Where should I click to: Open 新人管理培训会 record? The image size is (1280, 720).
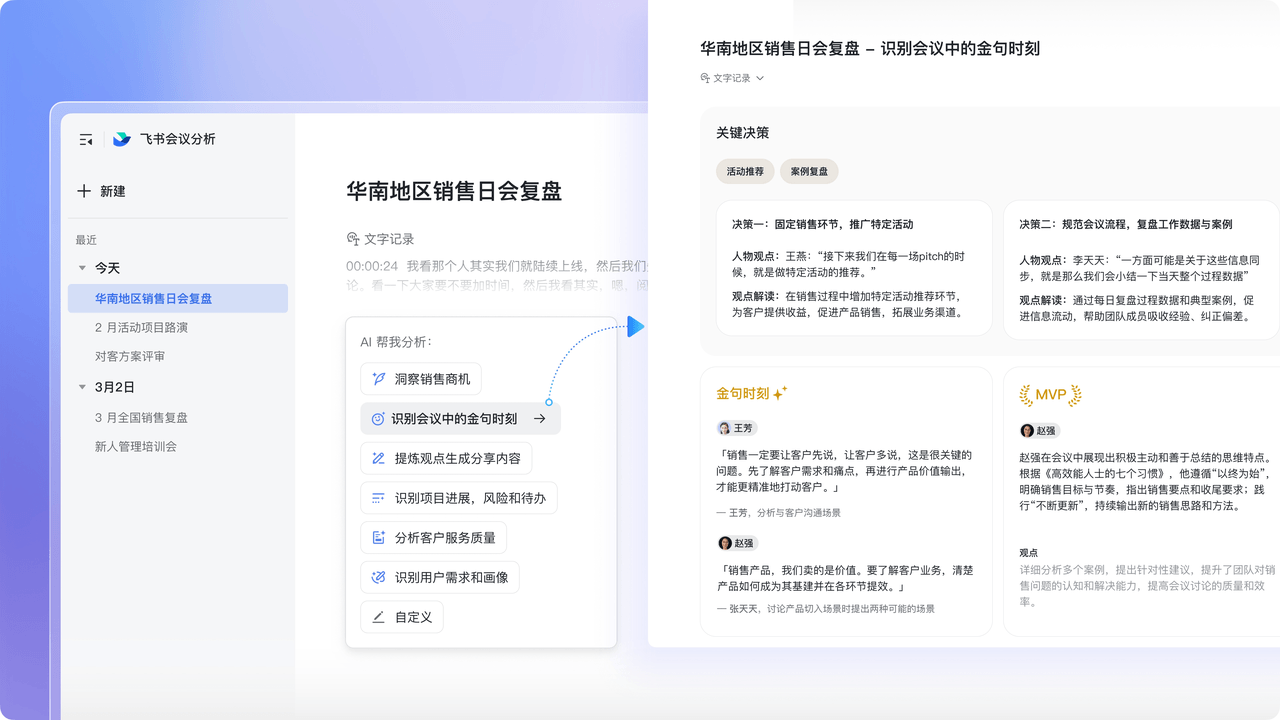(135, 446)
